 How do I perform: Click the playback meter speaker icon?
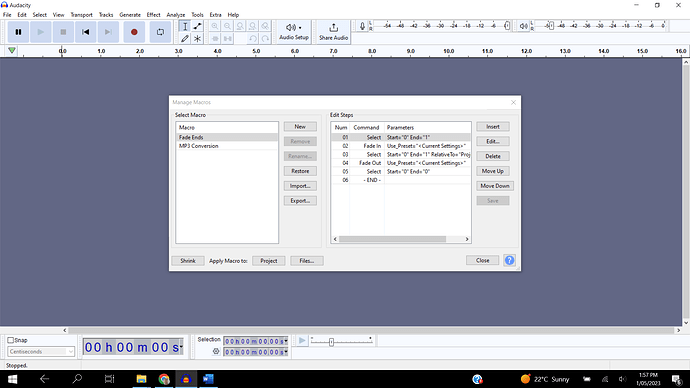click(523, 26)
